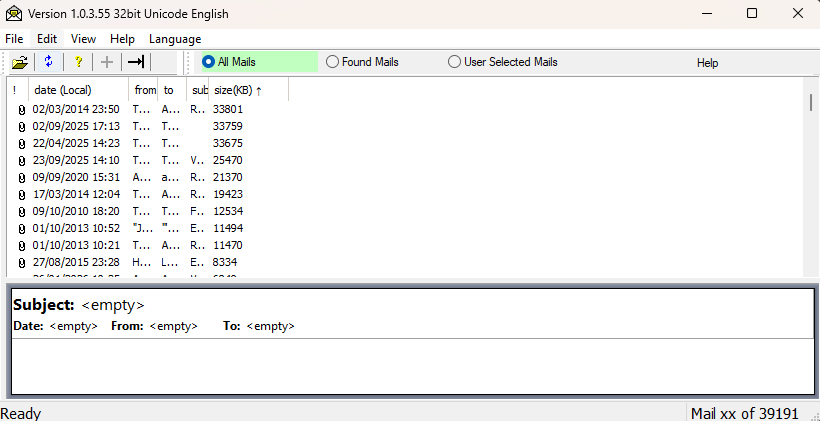Click attachment icon of 17/03/2014 12:04 mail
Screen dimensions: 820x421
pos(21,195)
